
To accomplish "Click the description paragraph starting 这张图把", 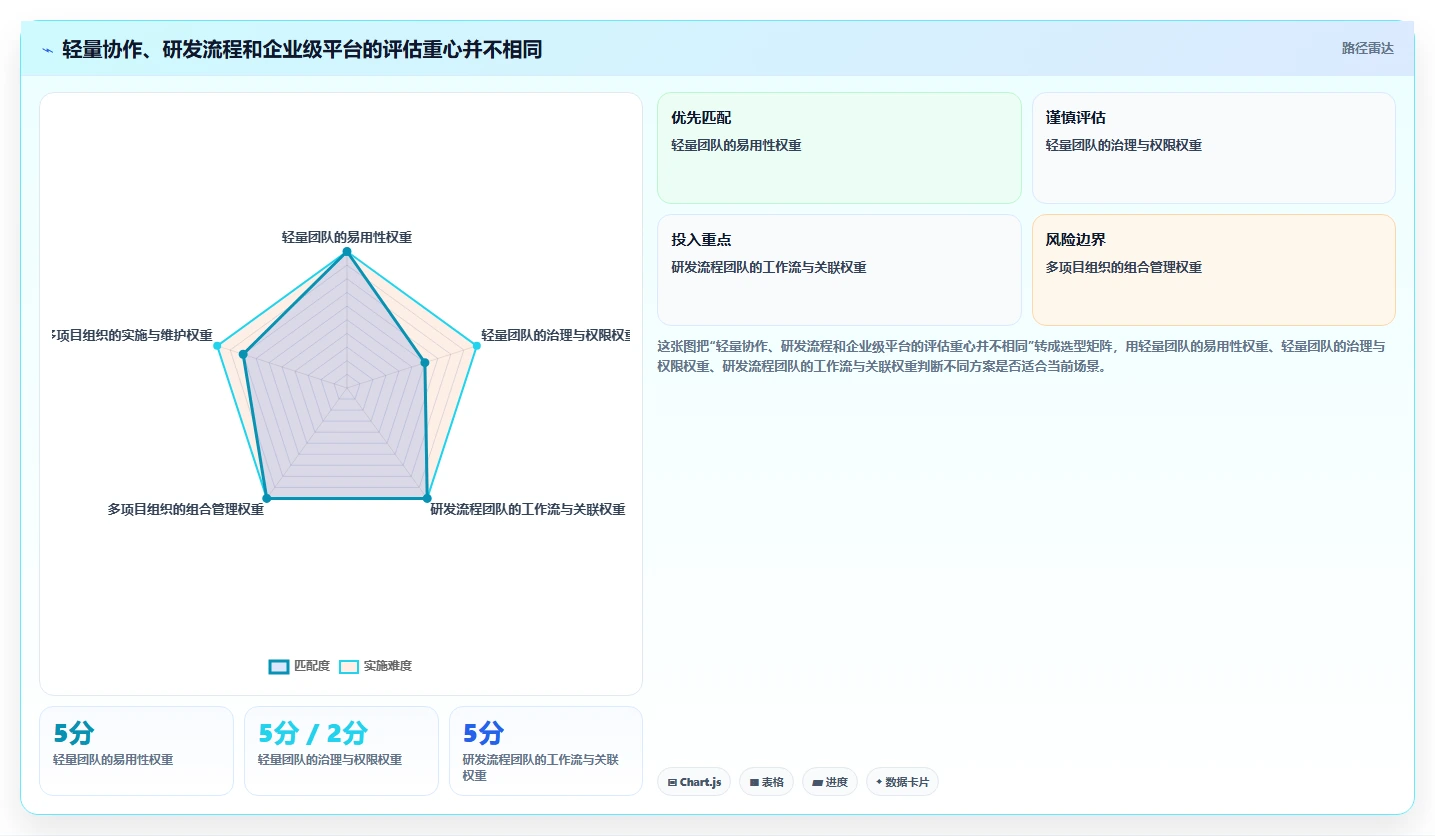I will pyautogui.click(x=1021, y=356).
